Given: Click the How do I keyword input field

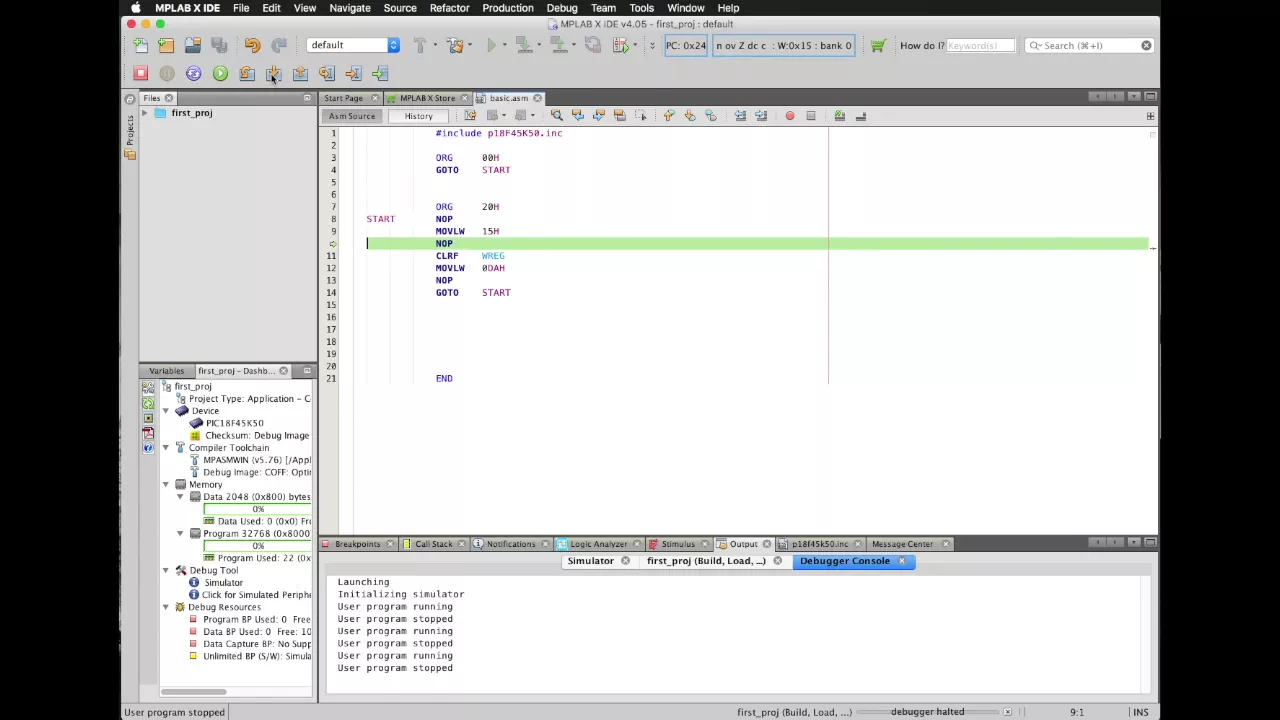Looking at the screenshot, I should (x=980, y=45).
